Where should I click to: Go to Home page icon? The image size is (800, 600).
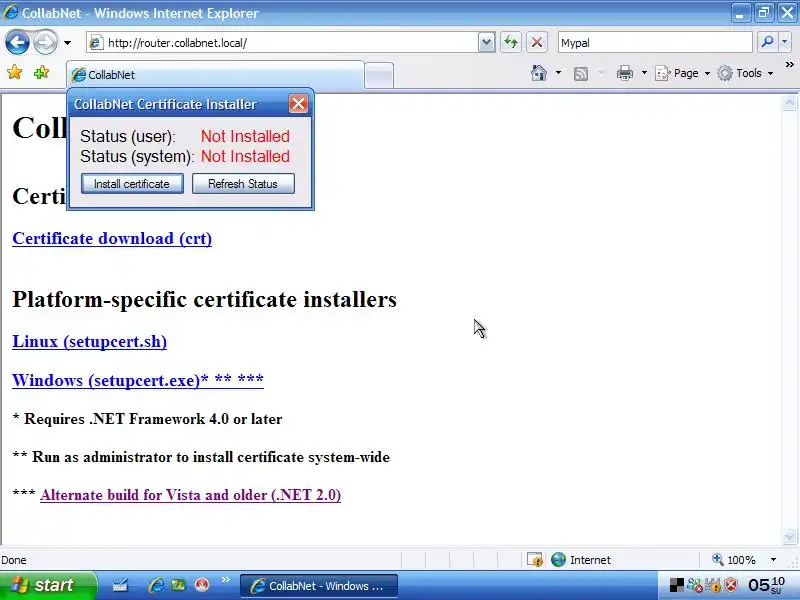[539, 73]
